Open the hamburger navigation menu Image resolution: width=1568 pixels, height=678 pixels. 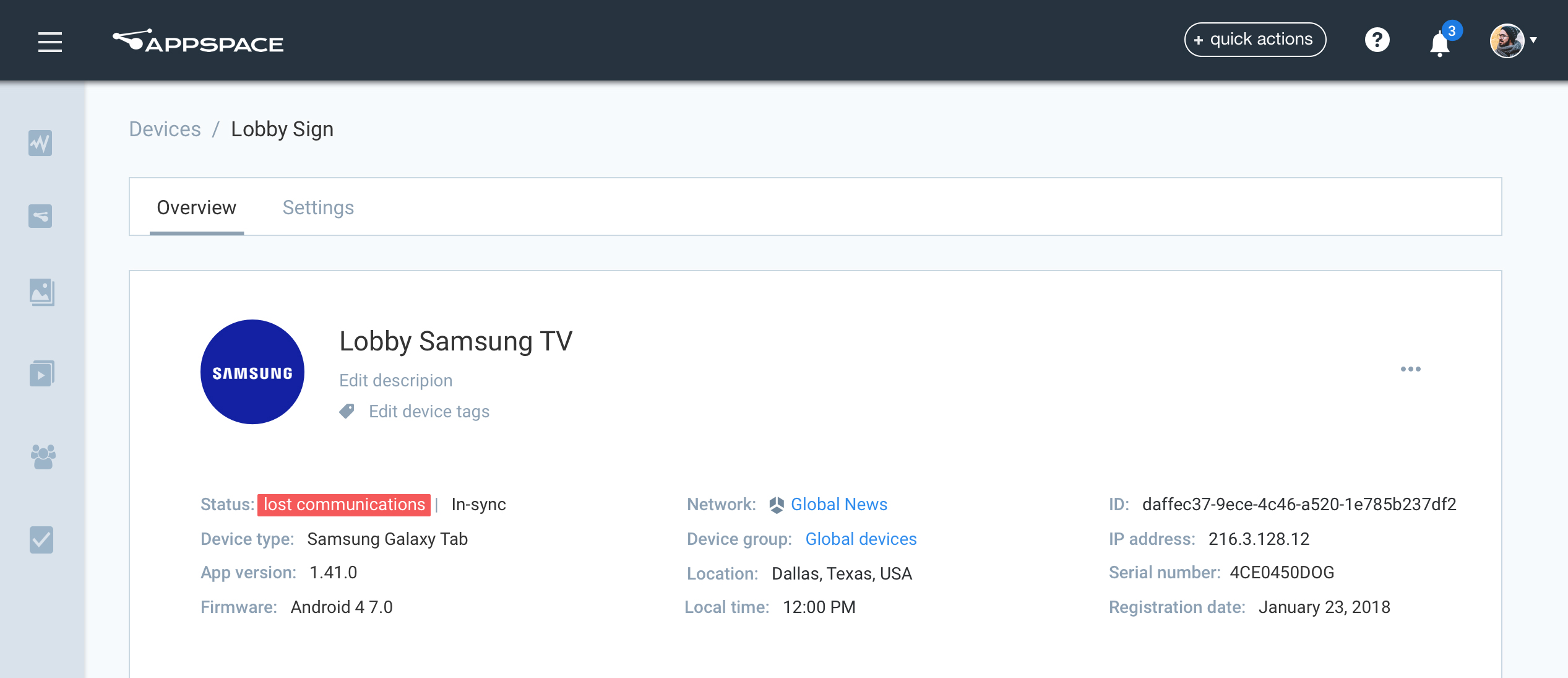click(50, 41)
